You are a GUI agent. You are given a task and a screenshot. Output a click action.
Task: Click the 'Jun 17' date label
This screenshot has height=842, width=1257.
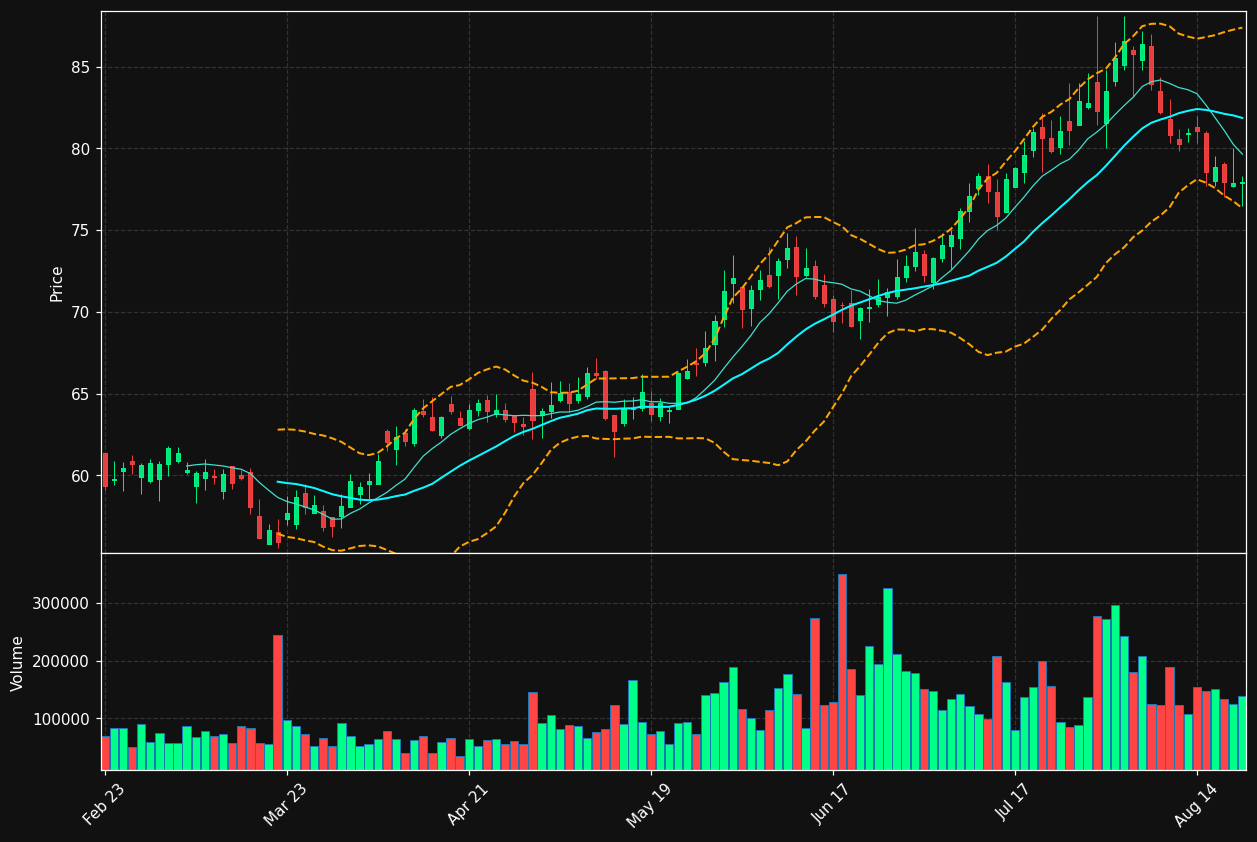(x=832, y=804)
